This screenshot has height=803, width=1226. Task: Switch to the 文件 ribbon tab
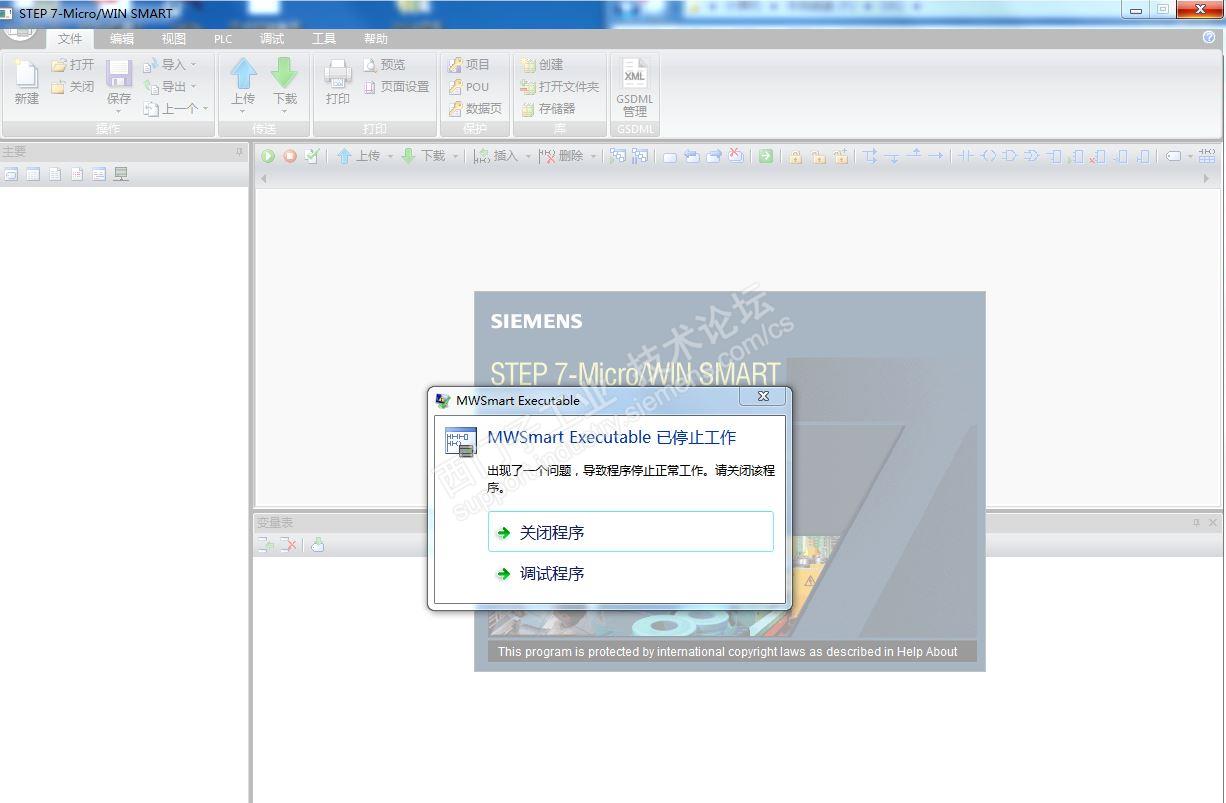click(x=70, y=39)
